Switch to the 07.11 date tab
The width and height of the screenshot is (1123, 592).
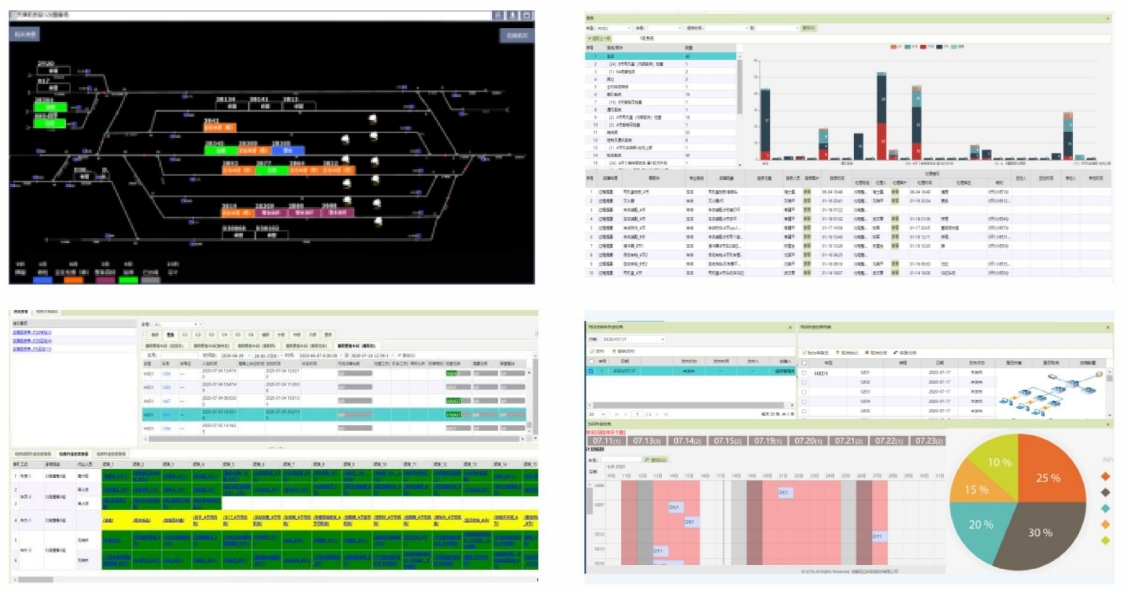(x=607, y=440)
